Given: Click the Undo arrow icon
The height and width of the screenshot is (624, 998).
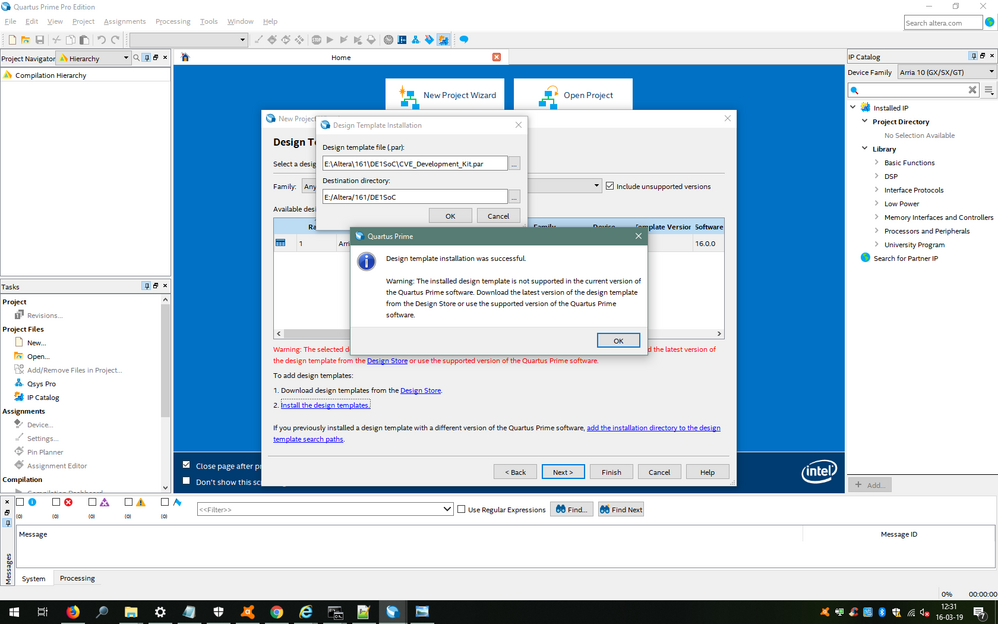Looking at the screenshot, I should coord(101,39).
